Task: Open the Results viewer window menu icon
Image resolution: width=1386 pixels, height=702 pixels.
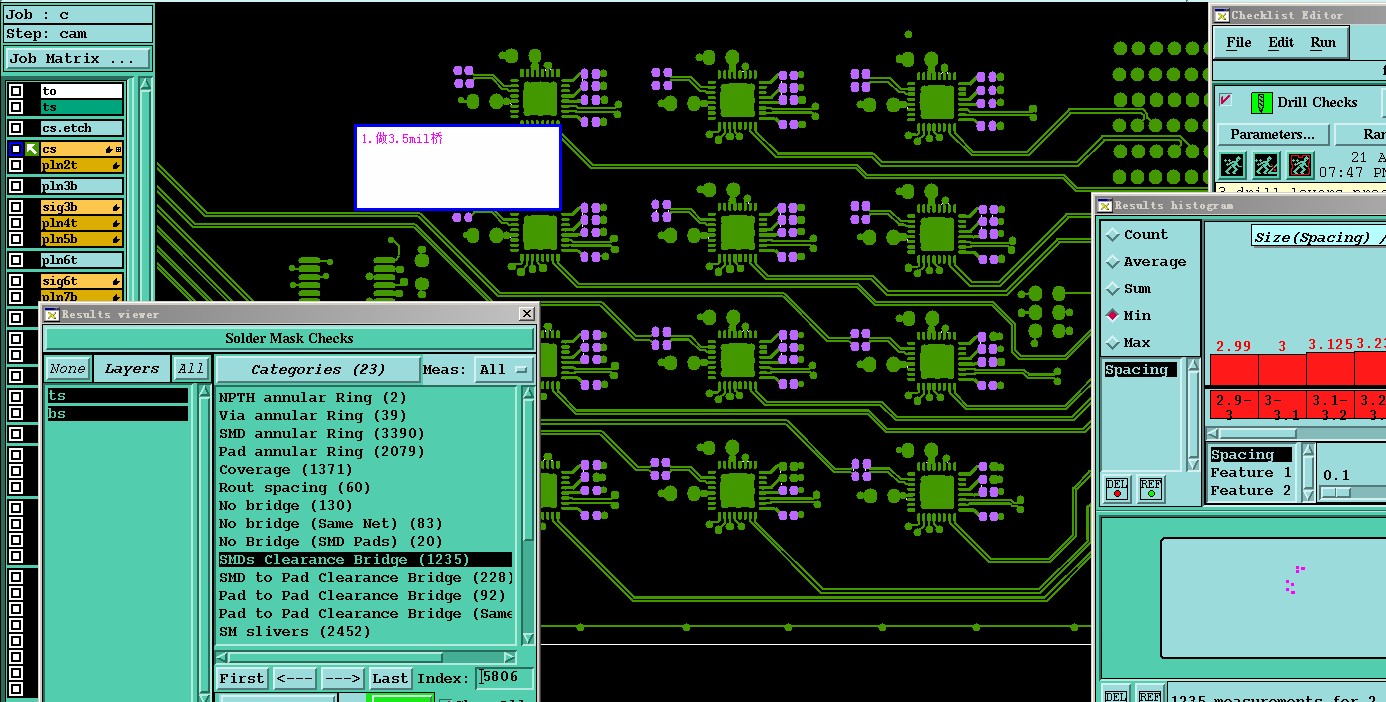Action: point(52,314)
